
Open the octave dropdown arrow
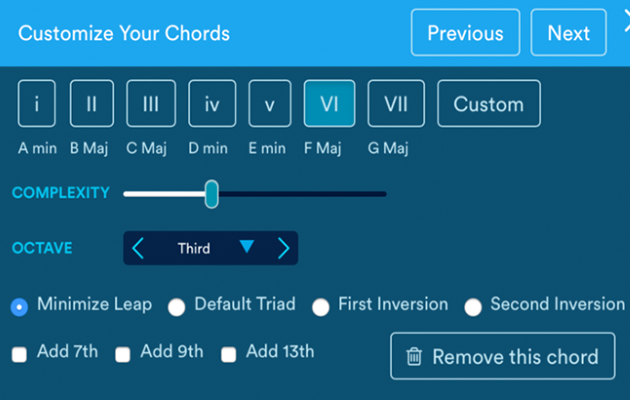(247, 246)
